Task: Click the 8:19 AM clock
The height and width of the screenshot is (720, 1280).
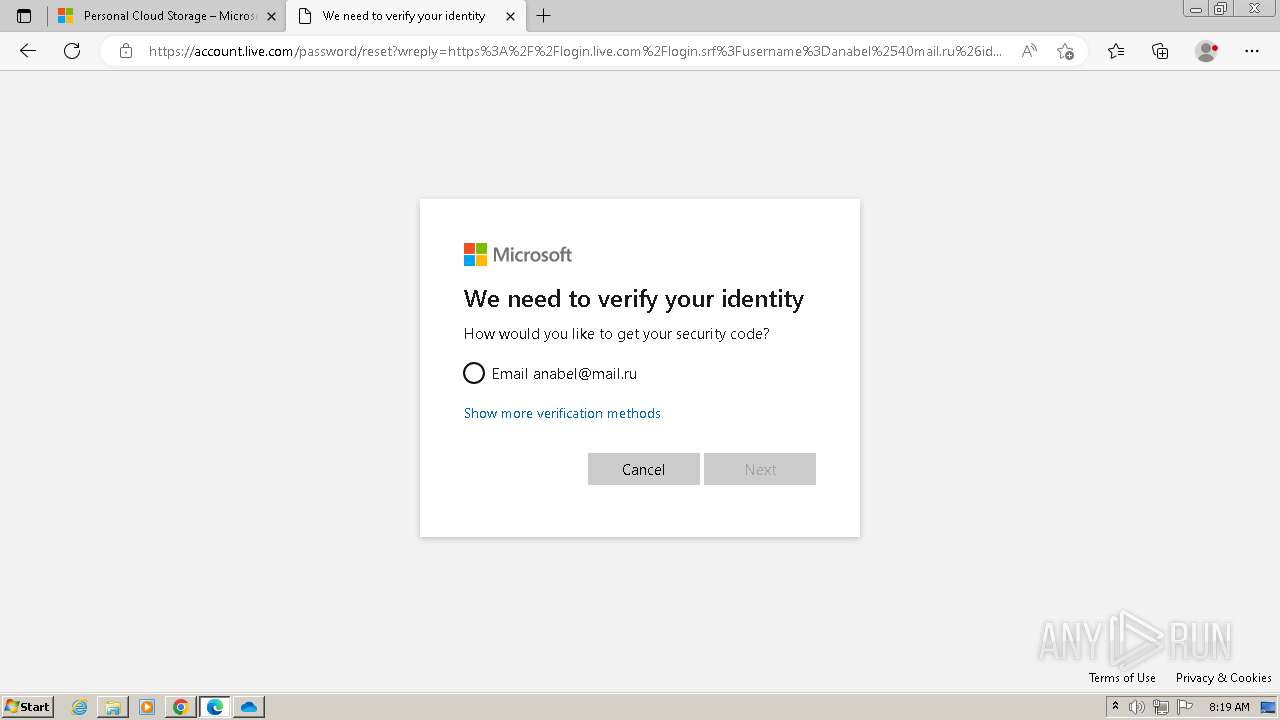Action: click(1229, 707)
